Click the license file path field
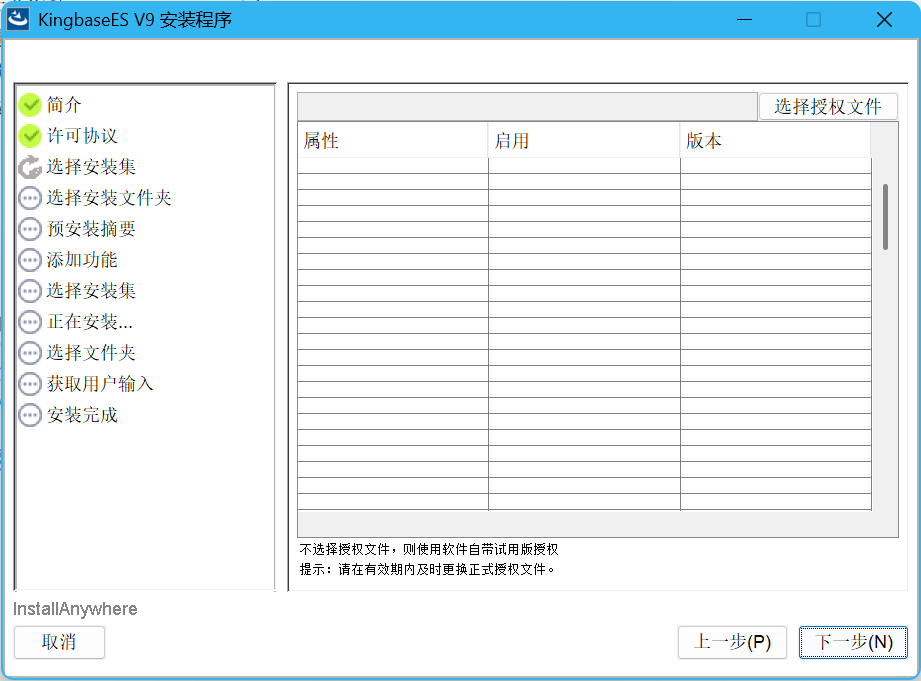Viewport: 921px width, 681px height. [x=527, y=106]
